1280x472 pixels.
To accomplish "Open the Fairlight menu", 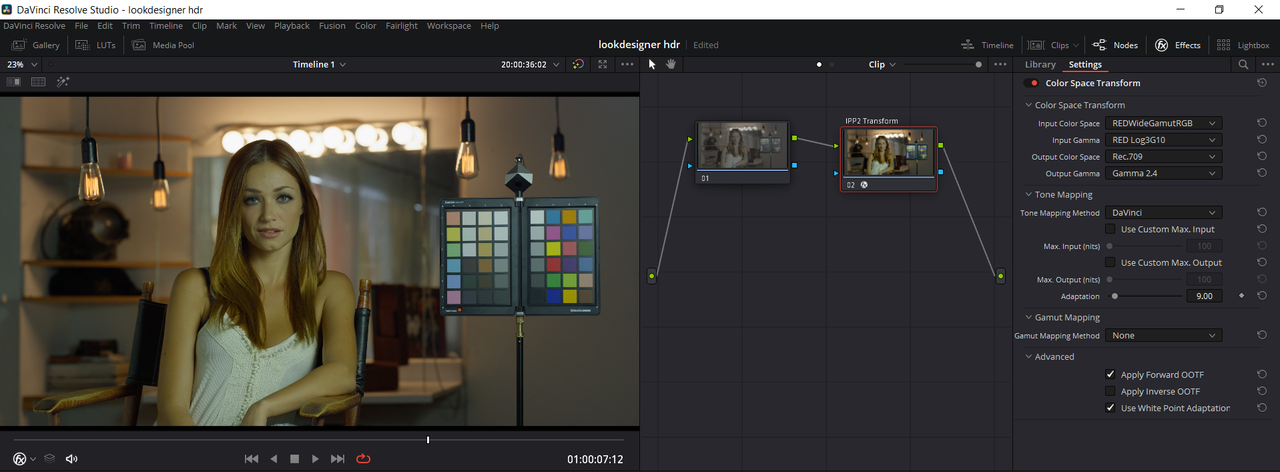I will (402, 25).
